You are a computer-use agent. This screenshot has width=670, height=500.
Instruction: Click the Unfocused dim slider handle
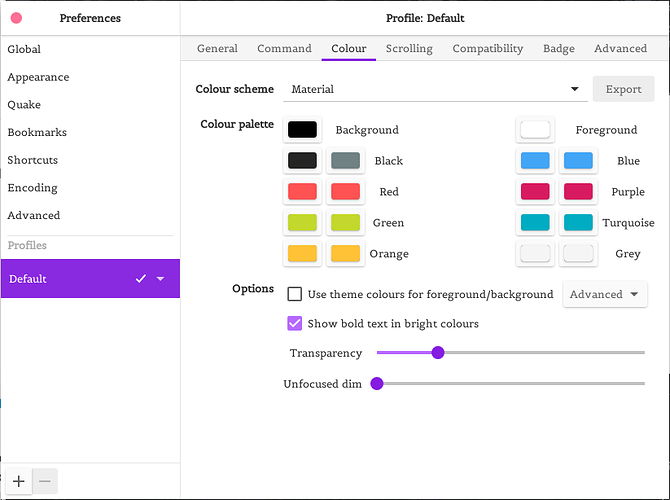[x=377, y=383]
